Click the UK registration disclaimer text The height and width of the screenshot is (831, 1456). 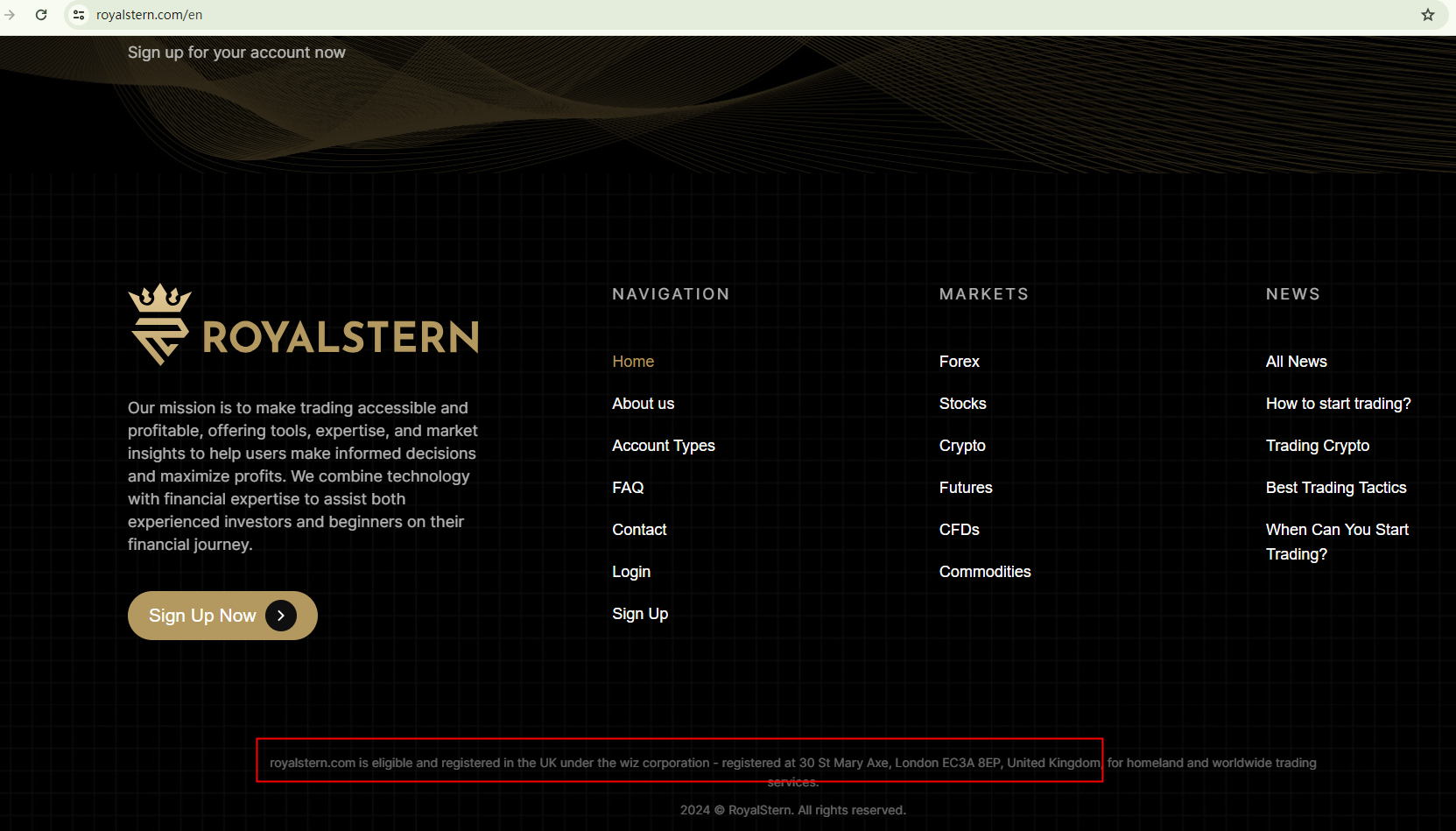click(793, 771)
